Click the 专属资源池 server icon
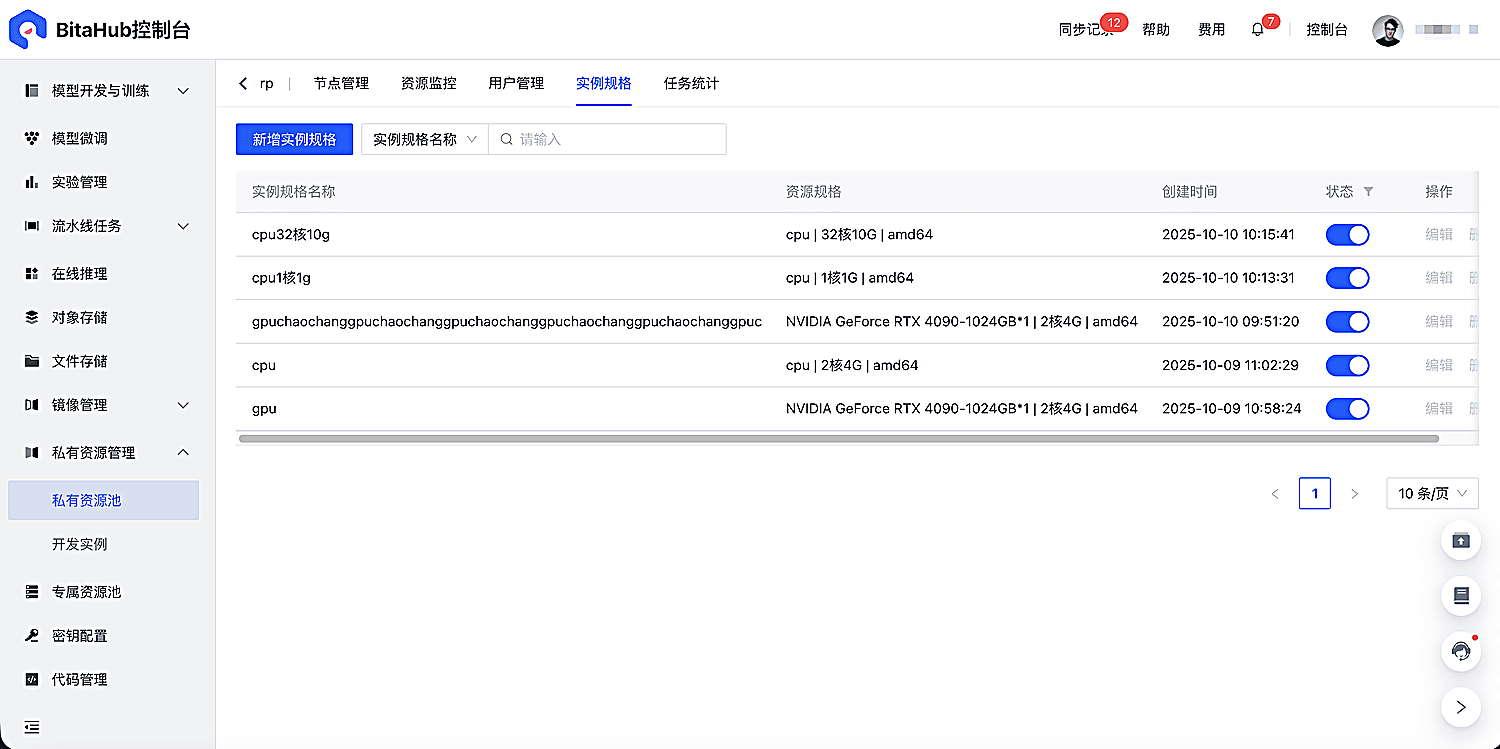This screenshot has width=1500, height=749. coord(32,592)
